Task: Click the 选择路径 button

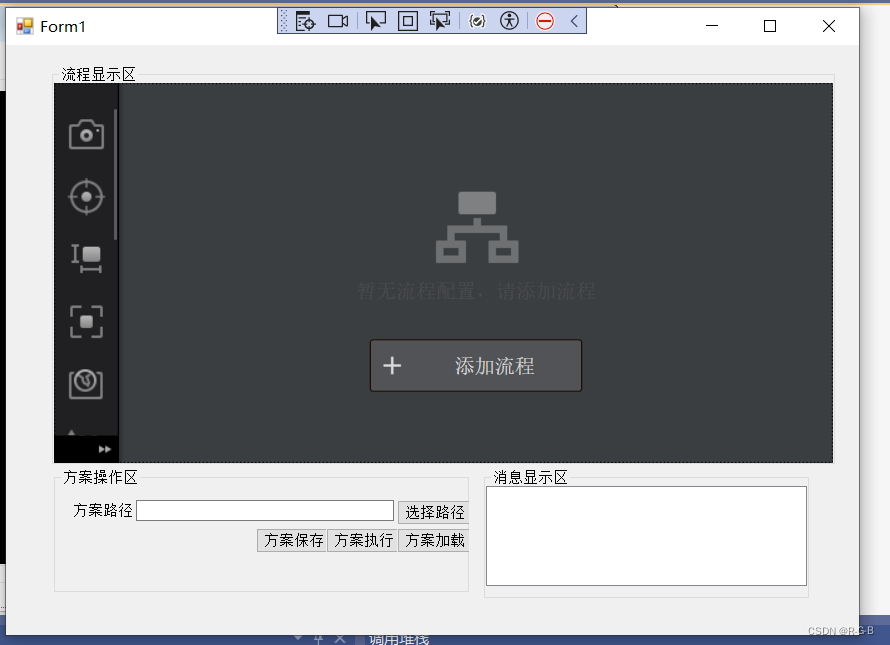Action: [434, 512]
